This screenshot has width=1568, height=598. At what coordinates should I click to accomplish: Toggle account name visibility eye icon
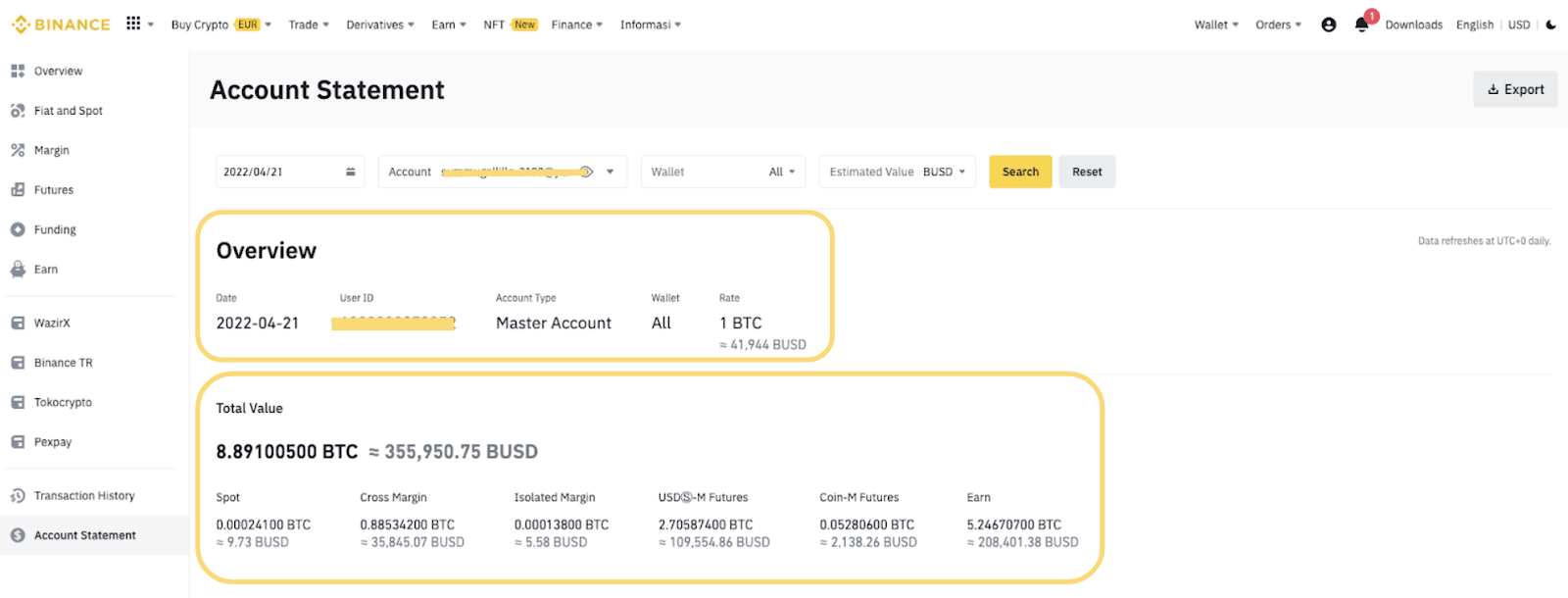[585, 172]
